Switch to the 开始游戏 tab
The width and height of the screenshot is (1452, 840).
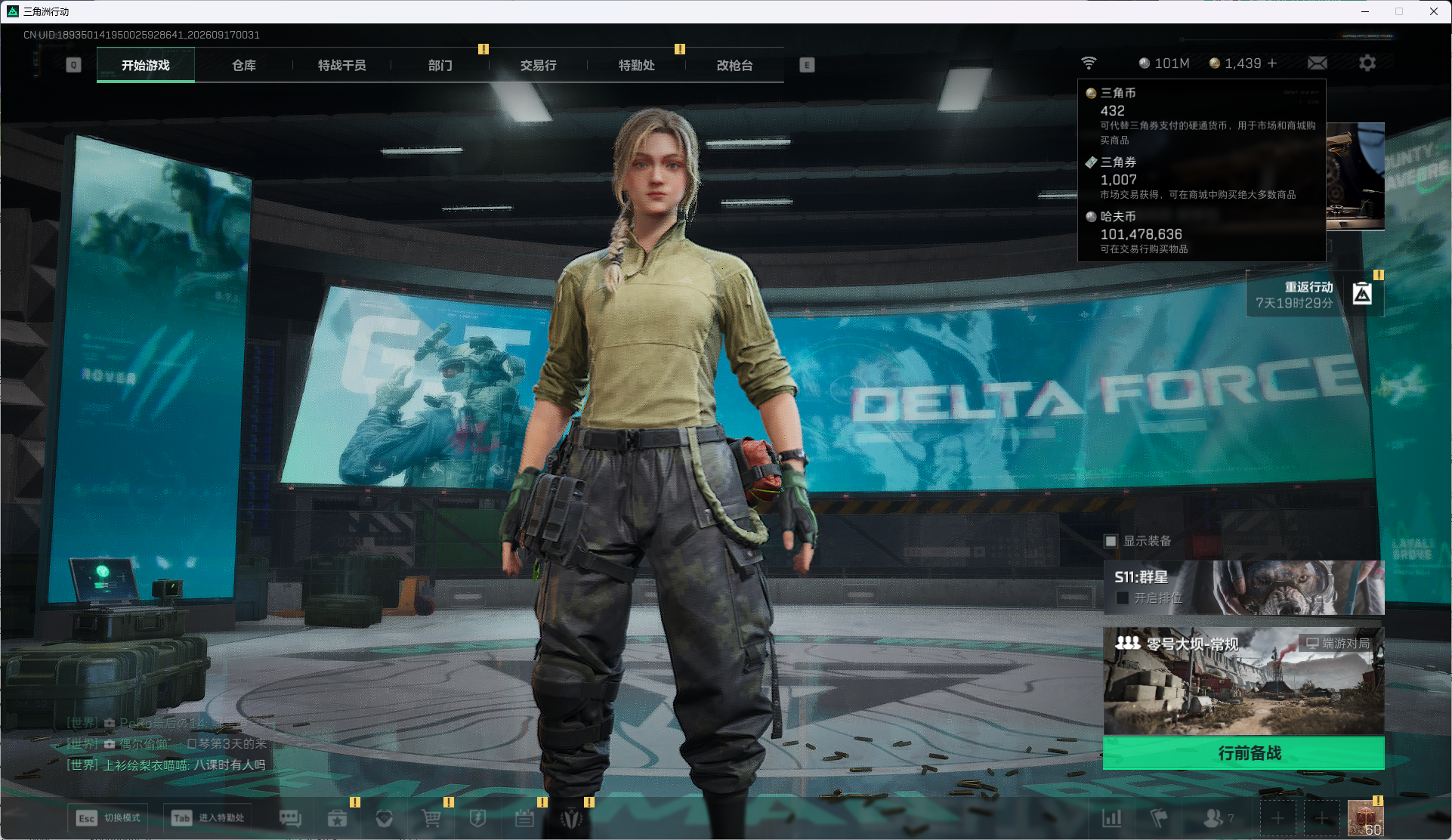coord(146,65)
